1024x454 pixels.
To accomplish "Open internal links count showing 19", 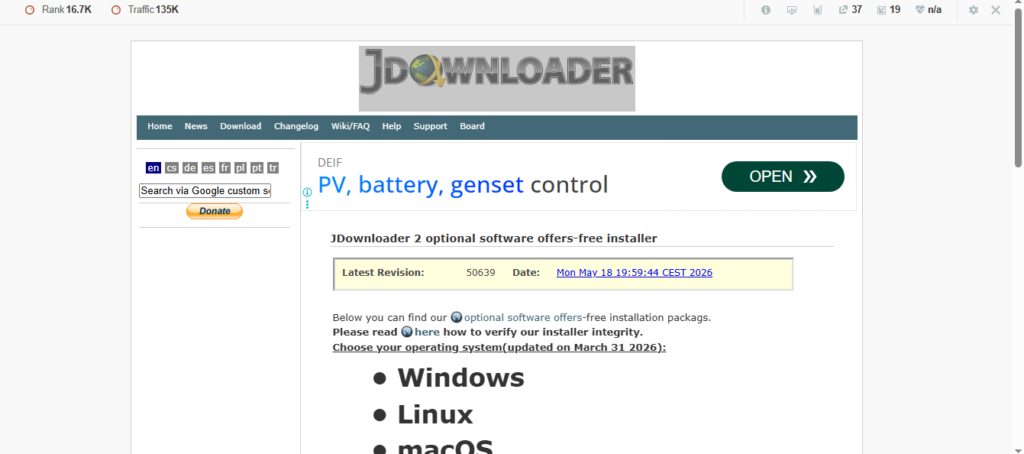I will pos(889,10).
